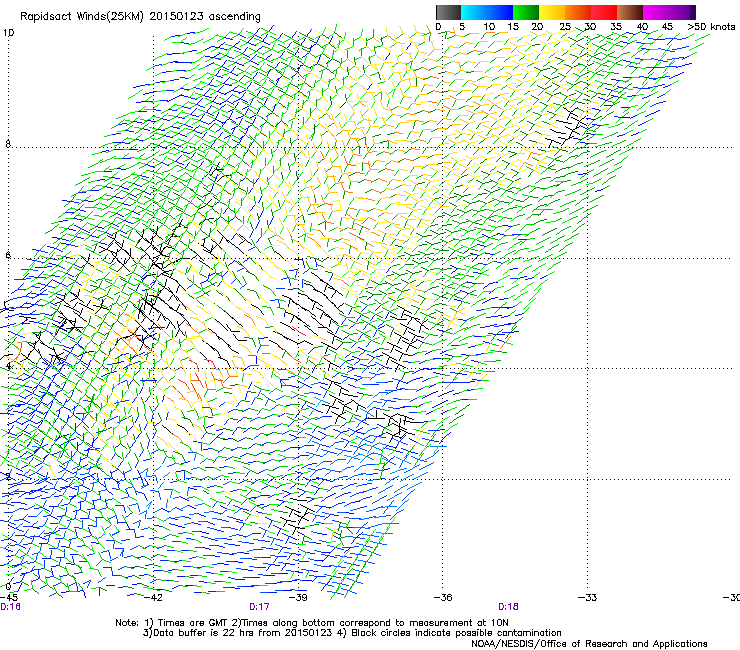The width and height of the screenshot is (740, 650).
Task: Click the orange 25–30 knots legend swatch
Action: pyautogui.click(x=578, y=12)
